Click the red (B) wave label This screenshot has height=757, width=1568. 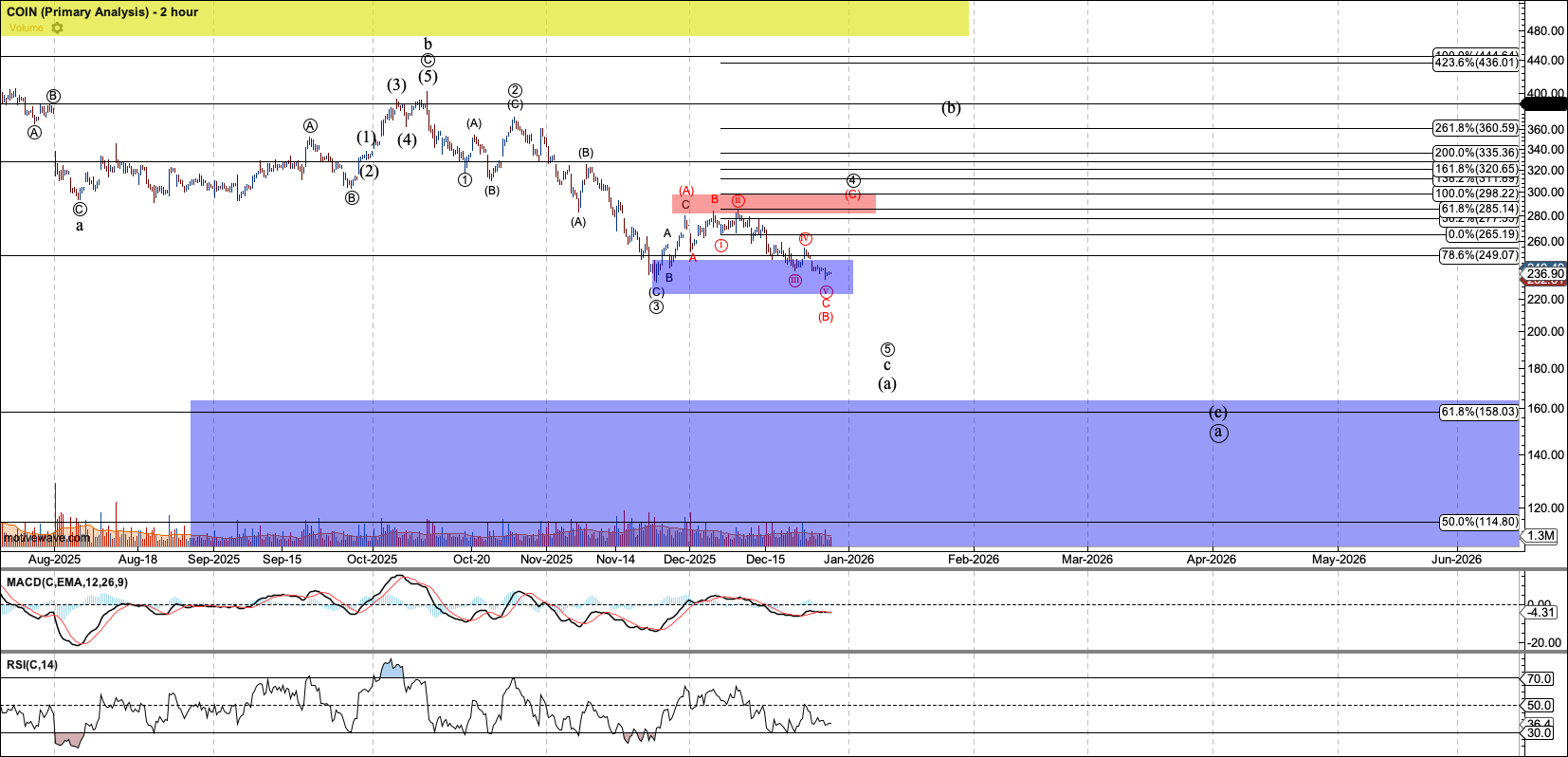(826, 317)
